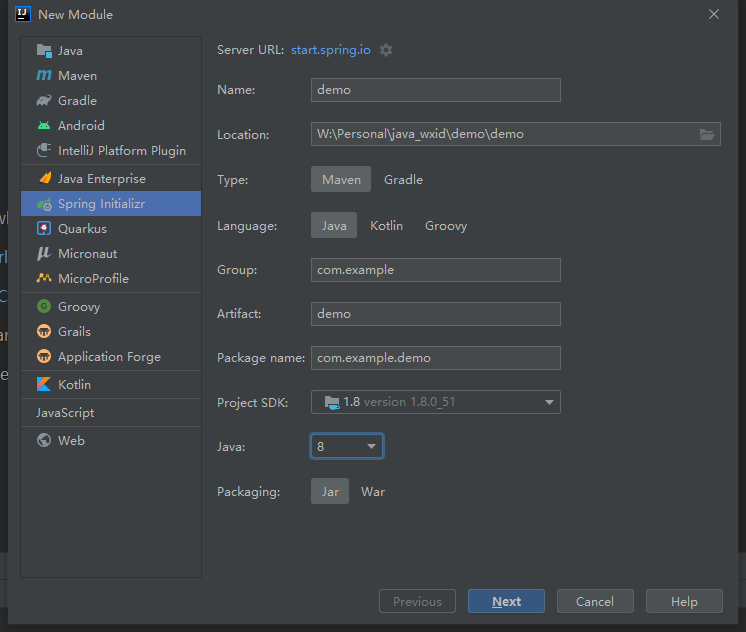This screenshot has width=746, height=632.
Task: Select the Java module type icon
Action: click(44, 50)
